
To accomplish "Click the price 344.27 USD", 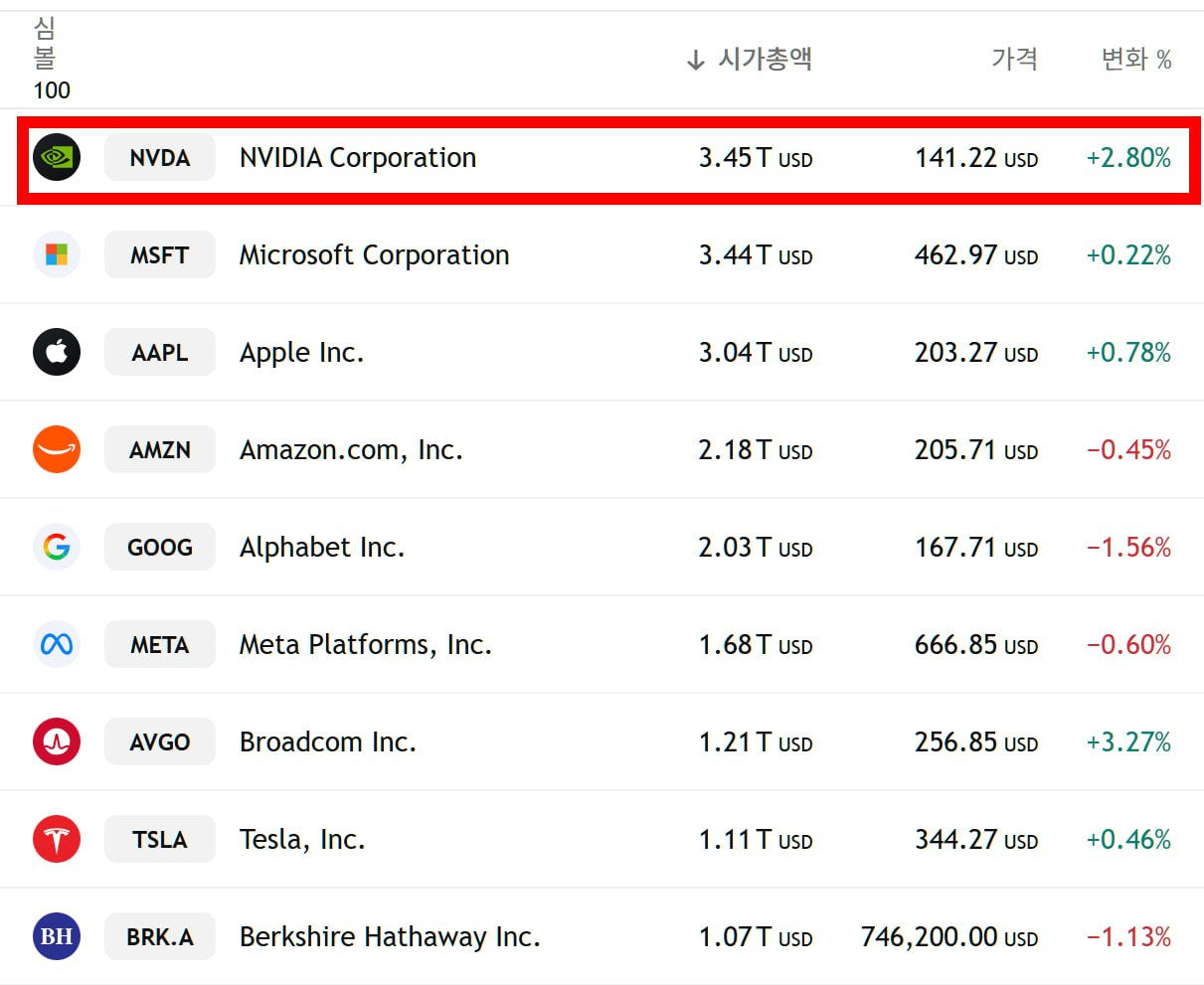I will click(x=976, y=840).
